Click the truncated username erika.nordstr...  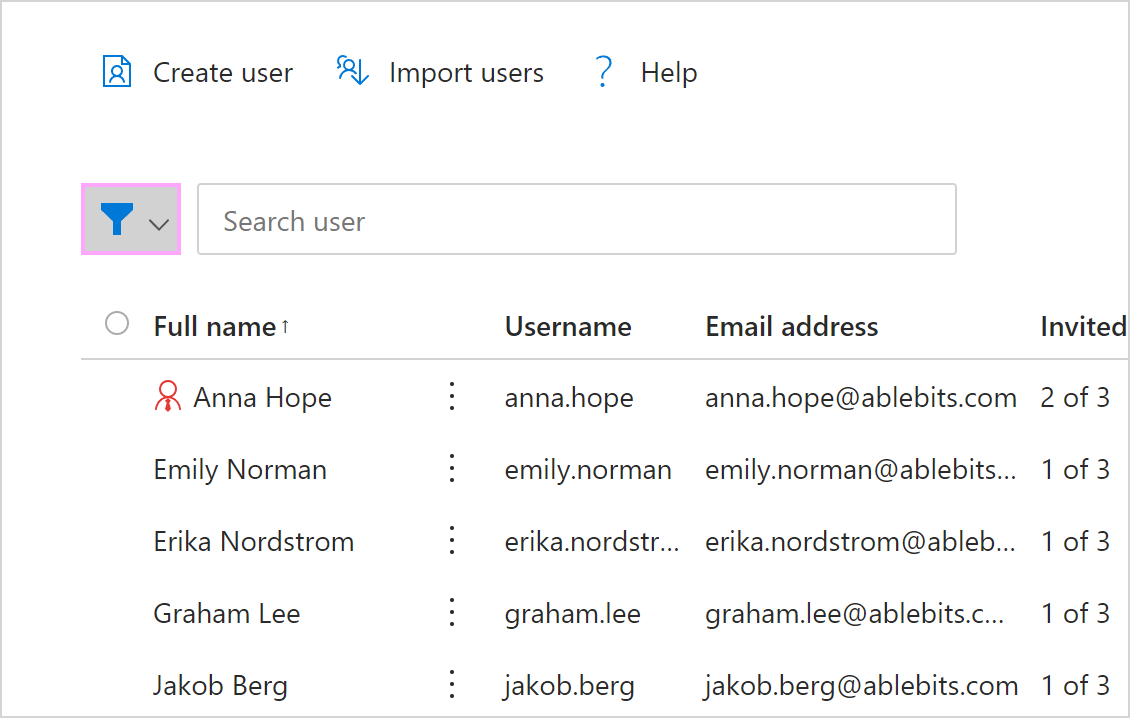(592, 541)
